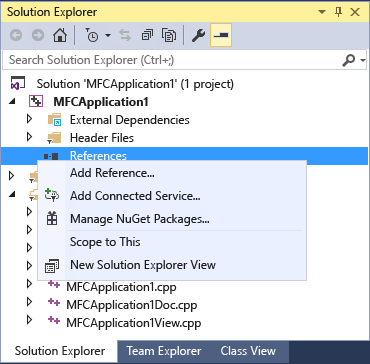370x364 pixels.
Task: Click the Back navigation arrow icon
Action: [16, 35]
